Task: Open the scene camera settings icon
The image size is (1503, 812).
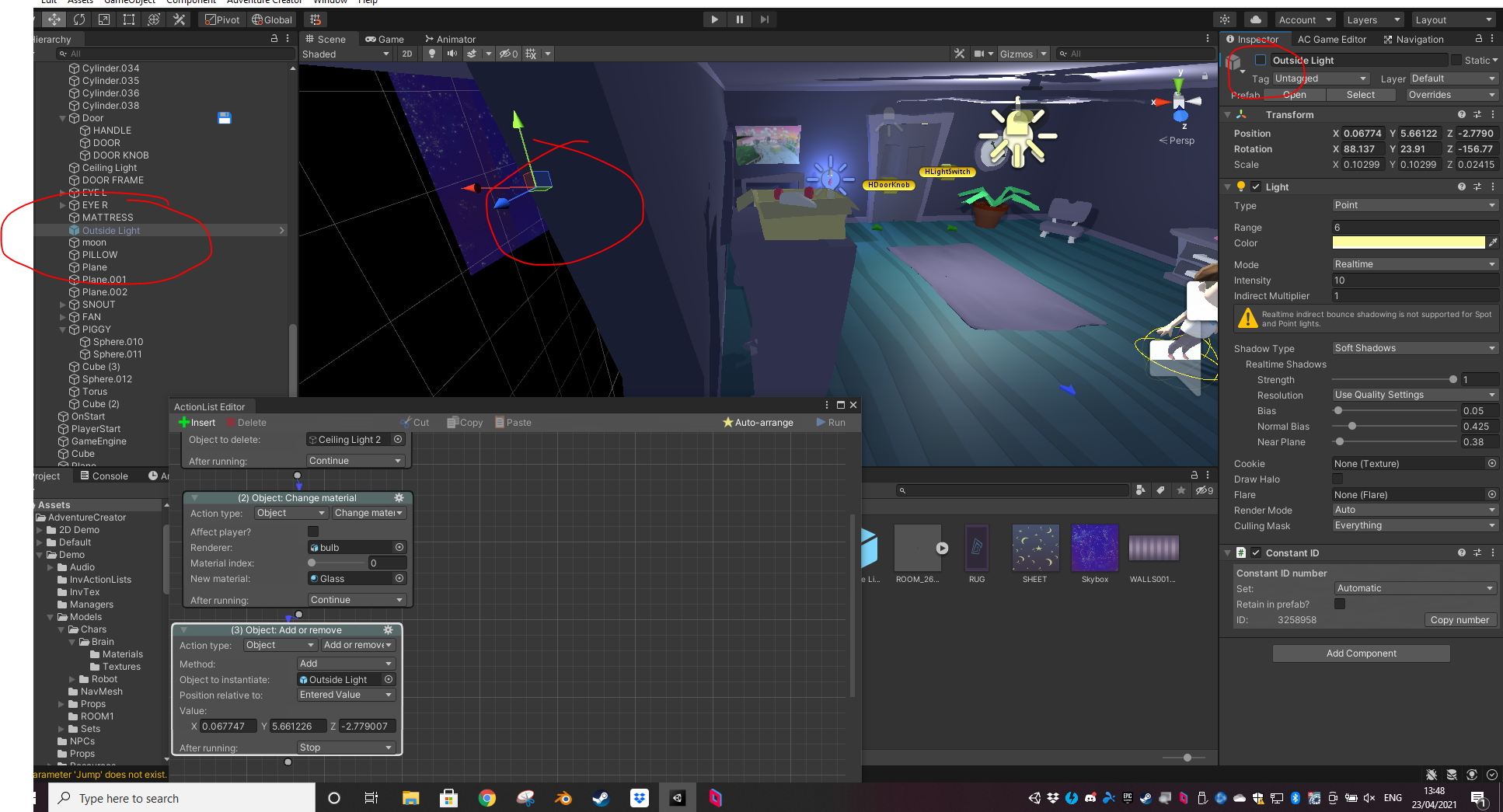Action: [979, 54]
